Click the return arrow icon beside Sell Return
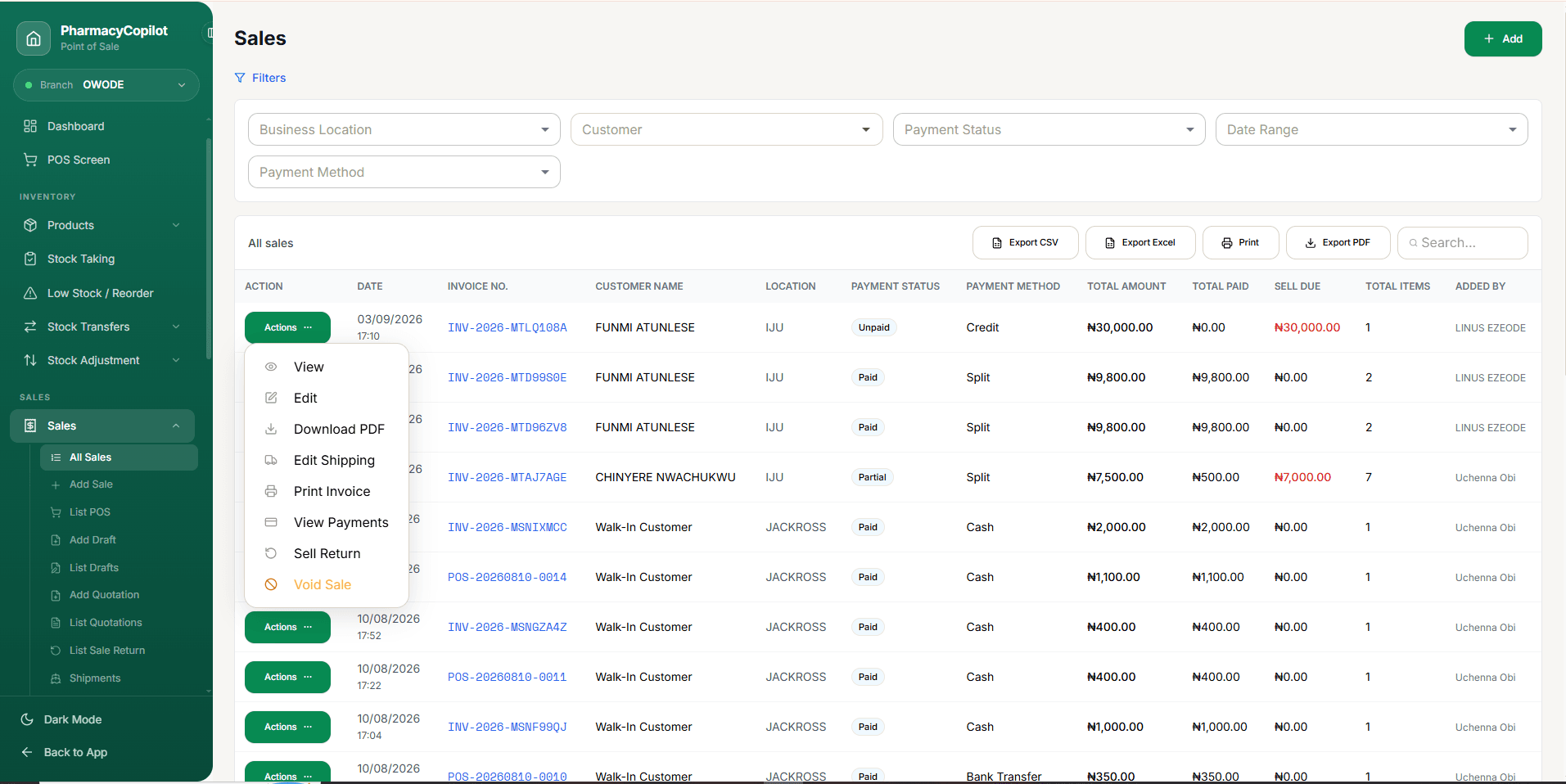1566x784 pixels. [x=271, y=553]
